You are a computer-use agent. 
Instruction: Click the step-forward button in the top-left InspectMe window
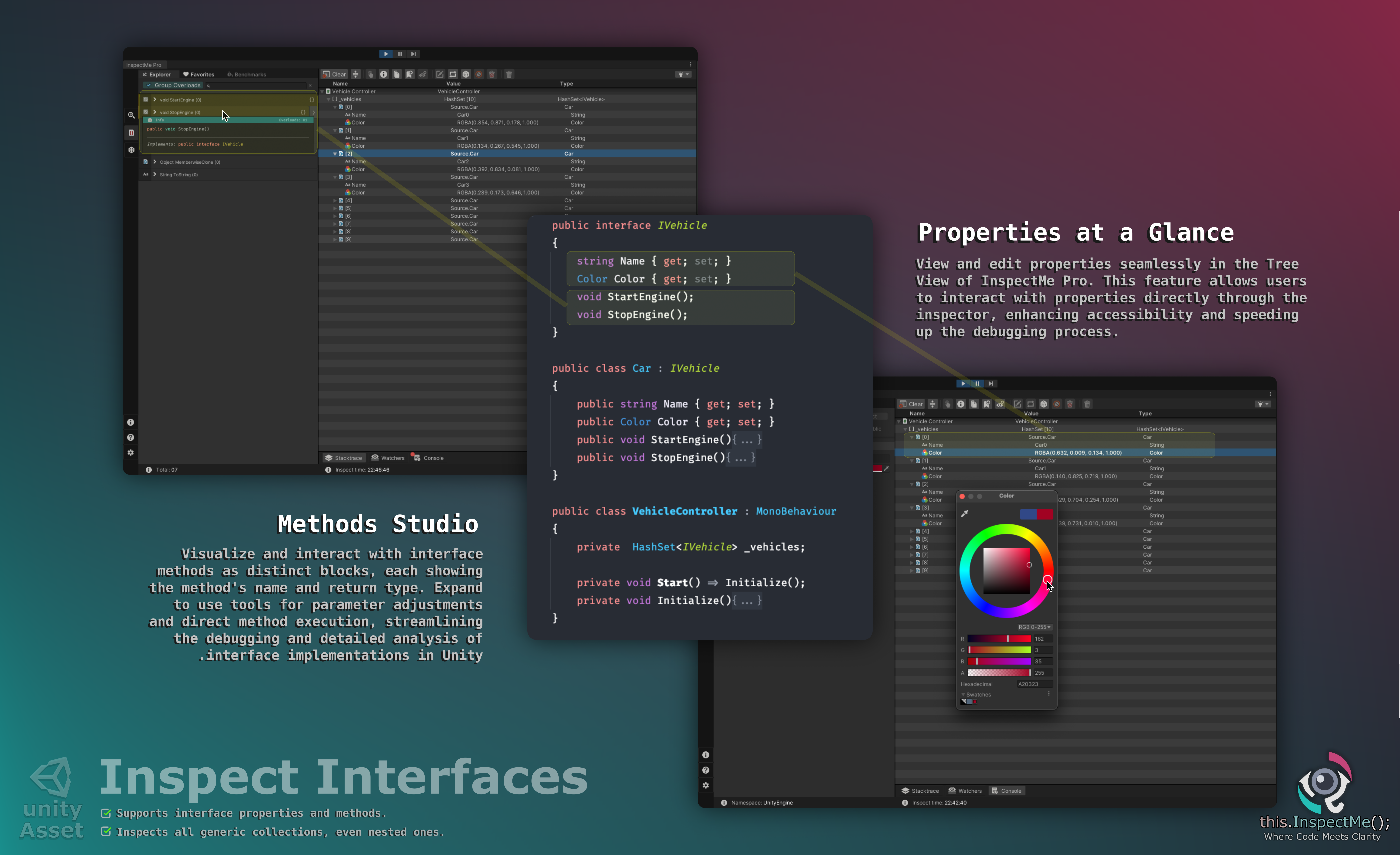414,54
